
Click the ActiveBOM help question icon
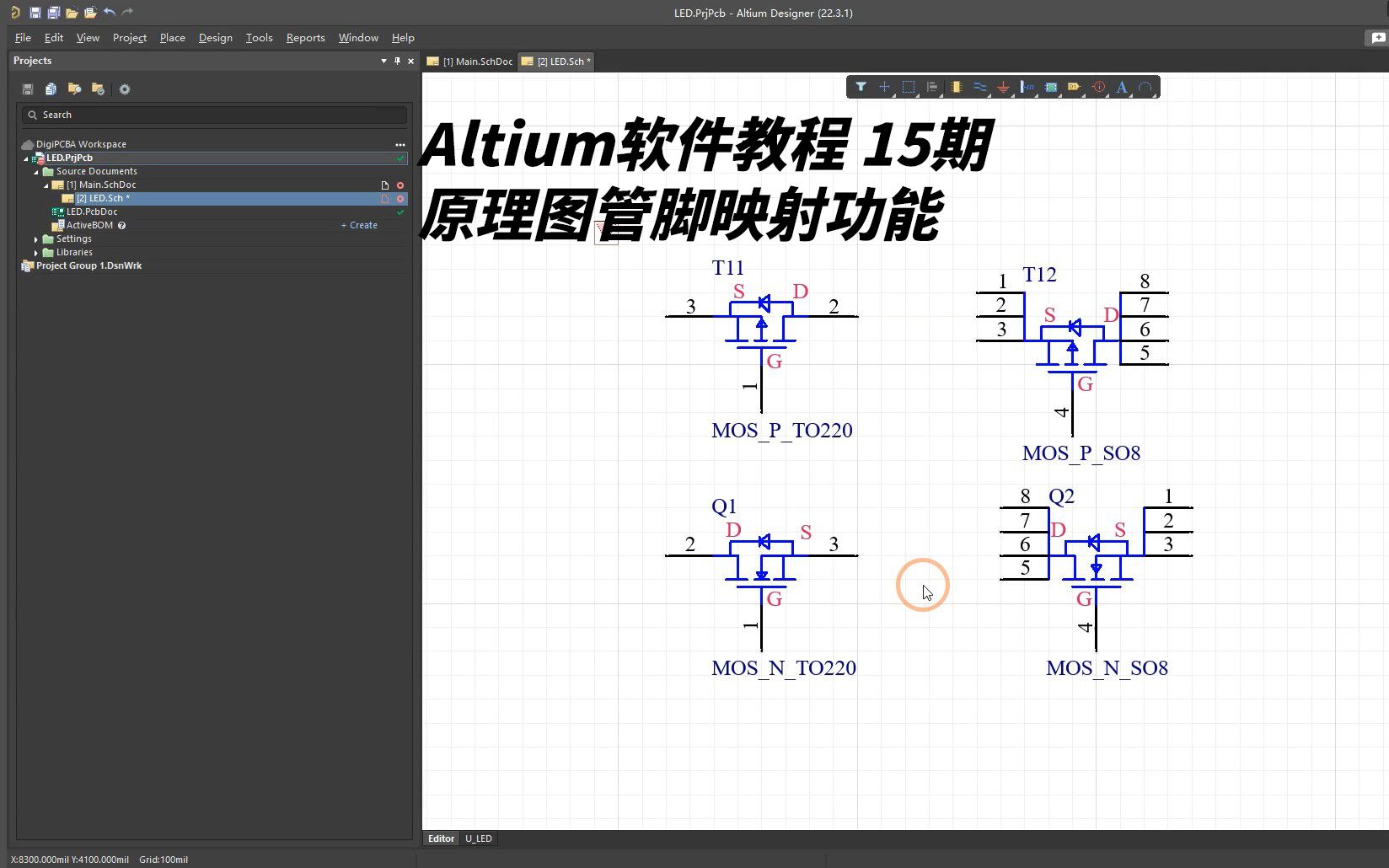click(x=122, y=225)
